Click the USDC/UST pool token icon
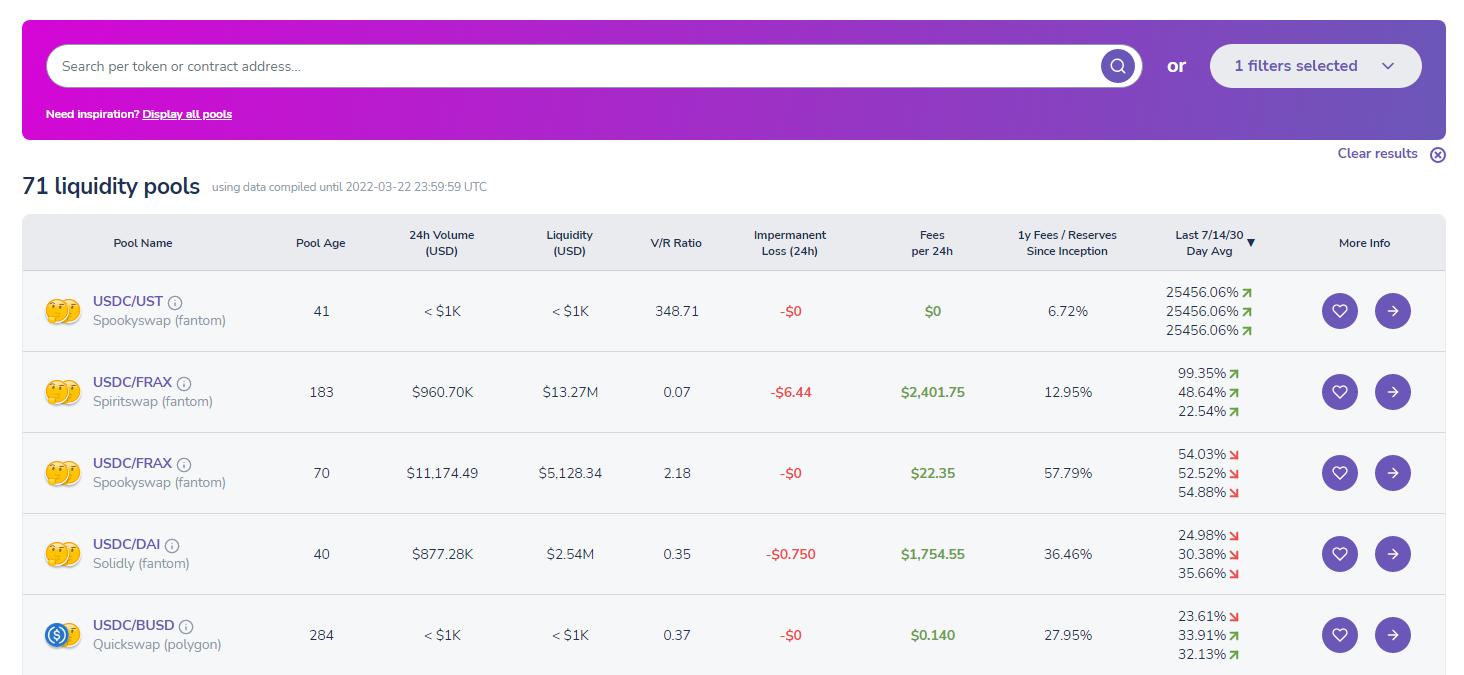Screen dimensions: 1464x675 tap(62, 311)
